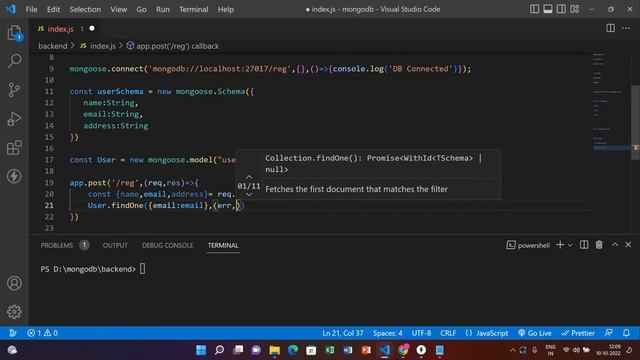Open the Edit menu

(x=53, y=9)
